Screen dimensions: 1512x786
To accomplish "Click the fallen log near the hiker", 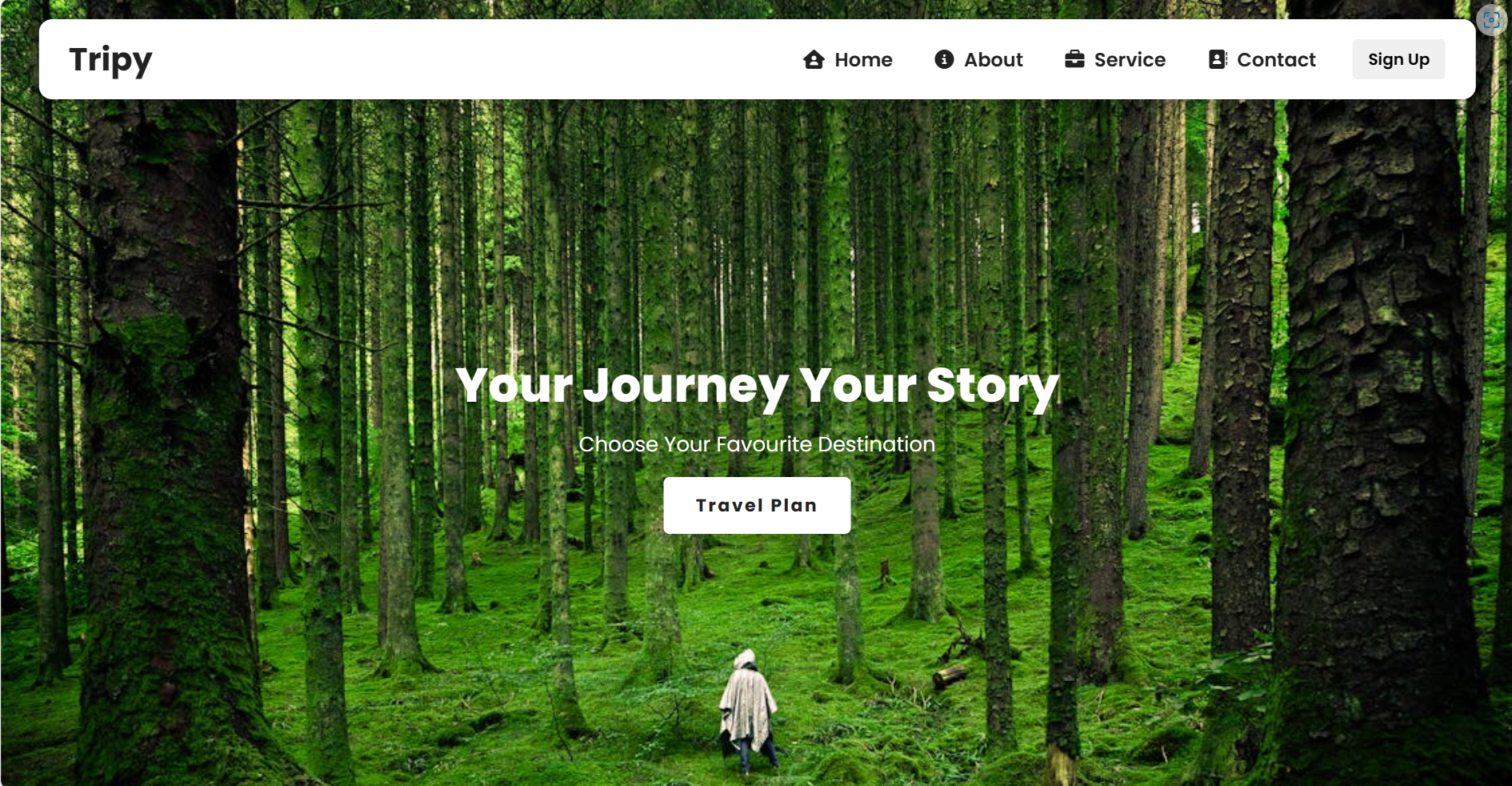I will [x=950, y=676].
